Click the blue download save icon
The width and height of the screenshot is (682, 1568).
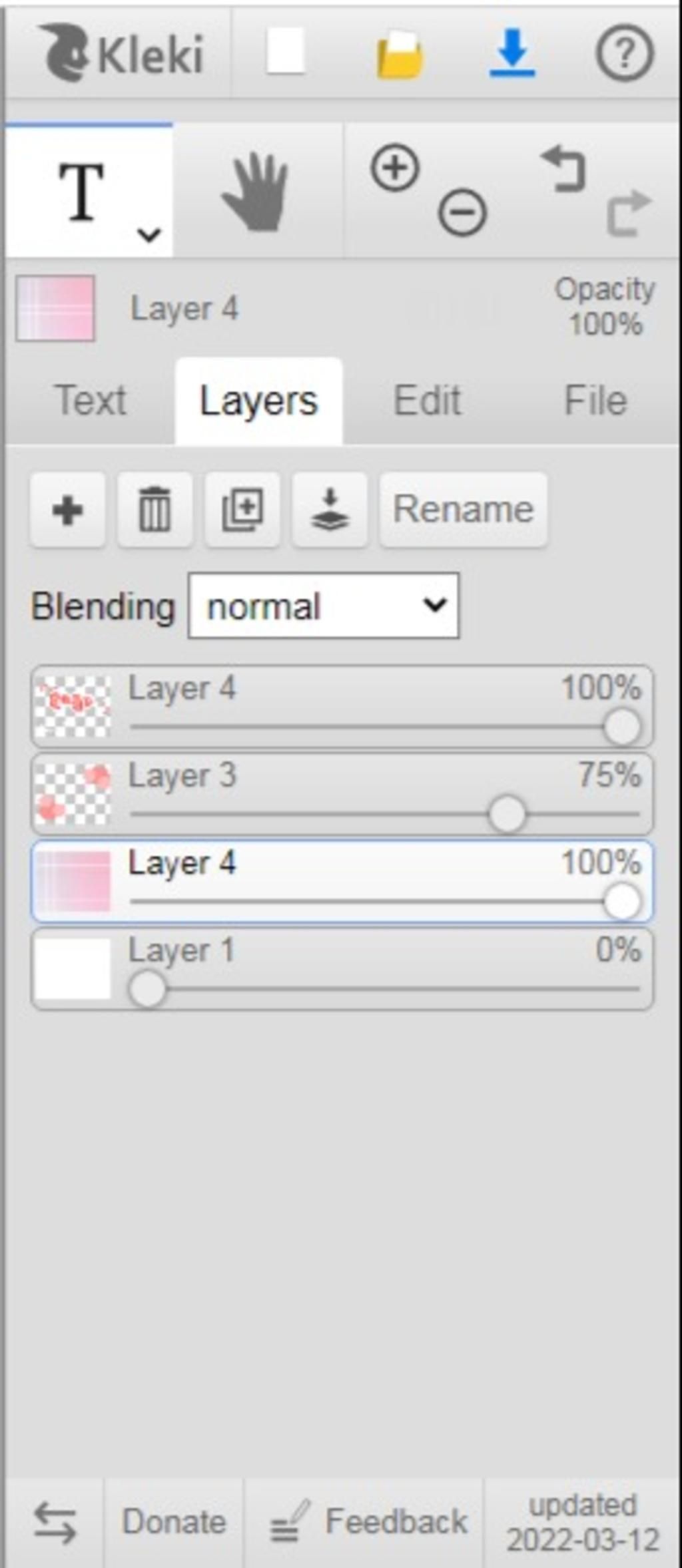click(512, 53)
